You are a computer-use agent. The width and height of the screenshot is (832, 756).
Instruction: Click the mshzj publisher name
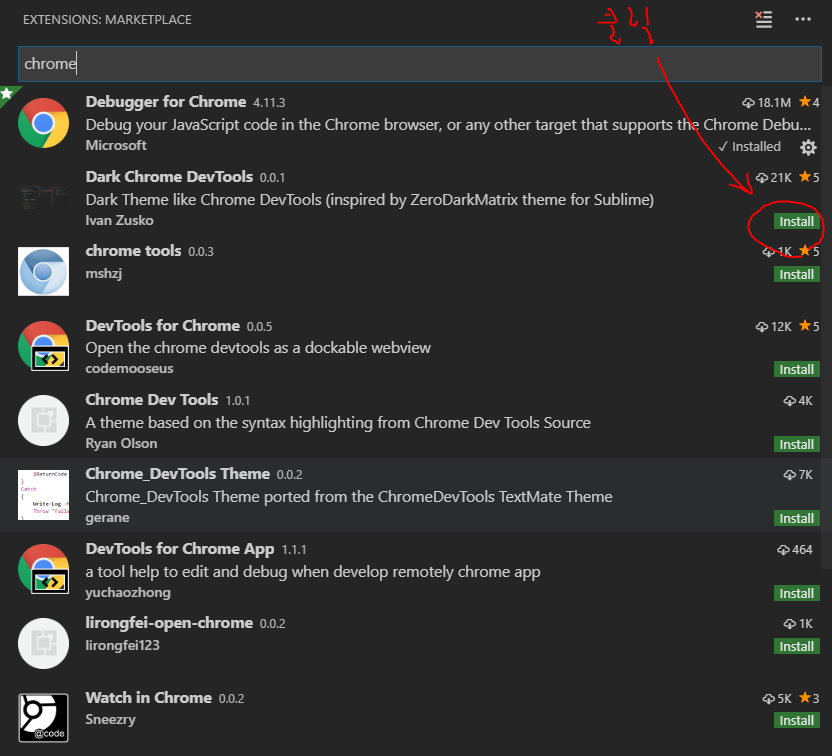tap(103, 274)
